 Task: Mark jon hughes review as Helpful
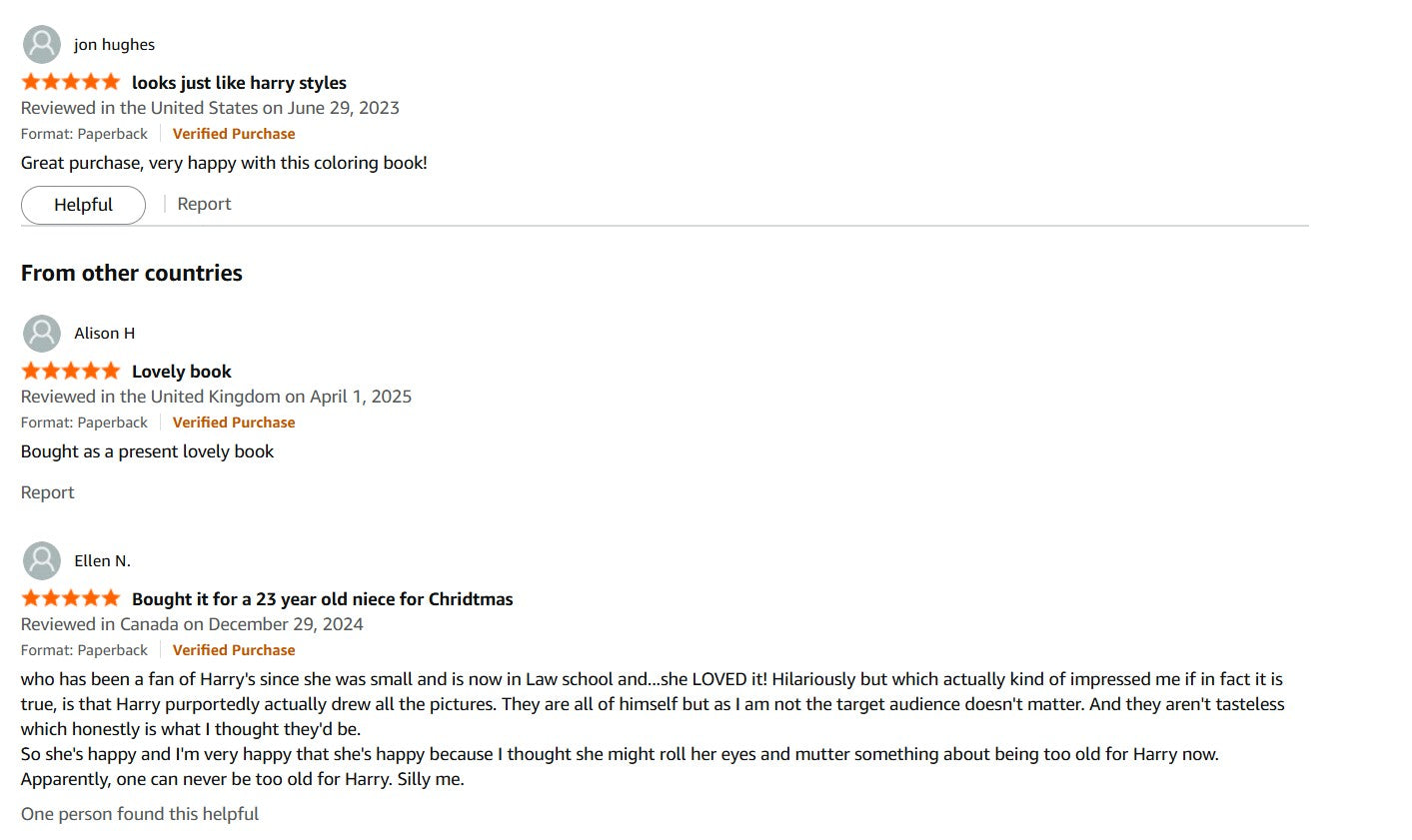coord(83,205)
